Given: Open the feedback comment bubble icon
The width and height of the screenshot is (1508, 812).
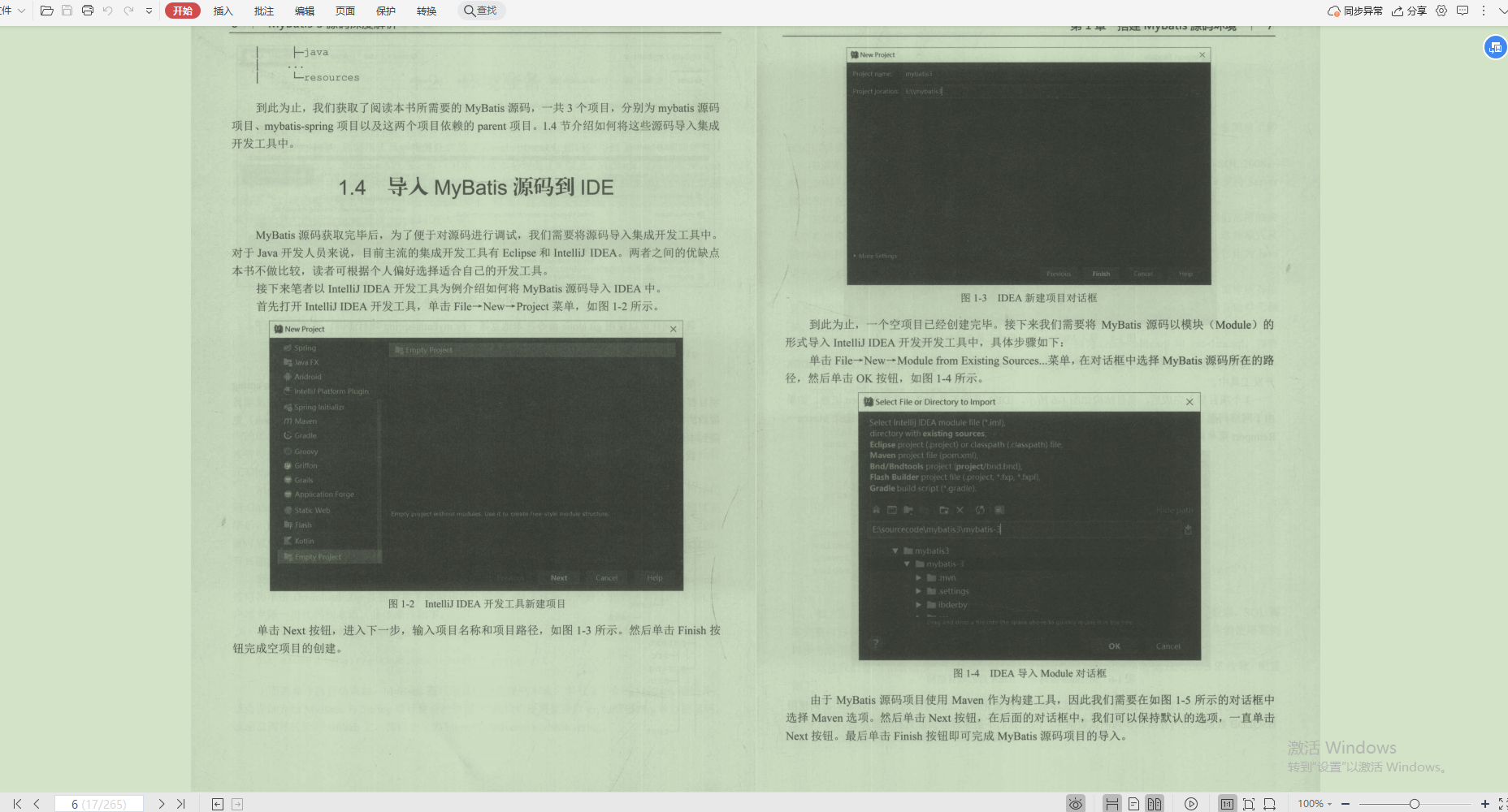Looking at the screenshot, I should coord(1462,11).
